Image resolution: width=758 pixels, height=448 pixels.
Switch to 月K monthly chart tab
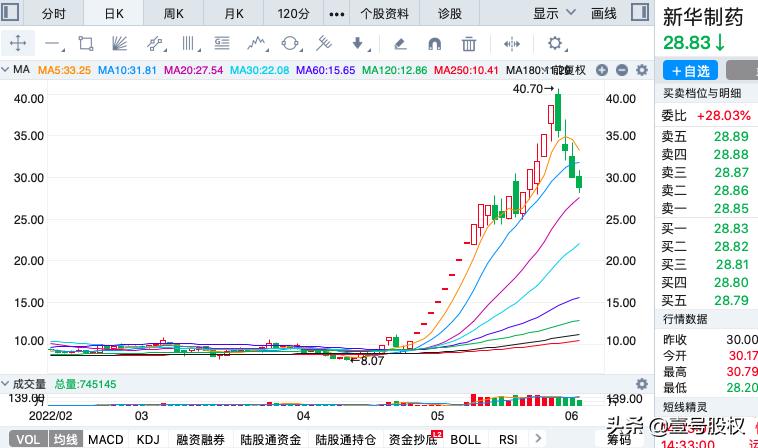(x=234, y=14)
